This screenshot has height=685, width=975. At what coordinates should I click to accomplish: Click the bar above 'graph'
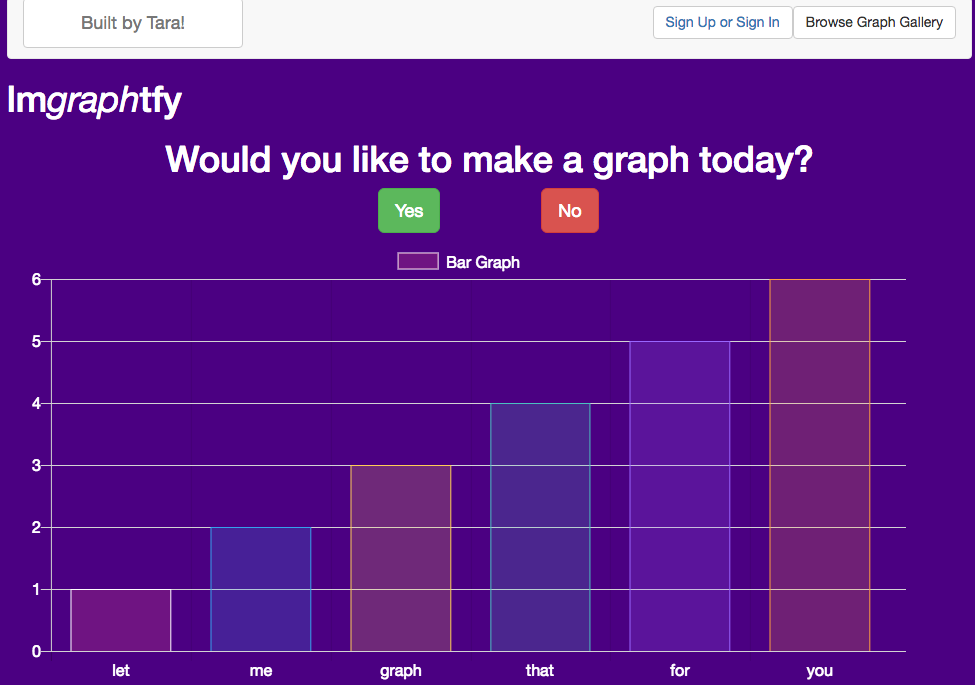[x=400, y=558]
